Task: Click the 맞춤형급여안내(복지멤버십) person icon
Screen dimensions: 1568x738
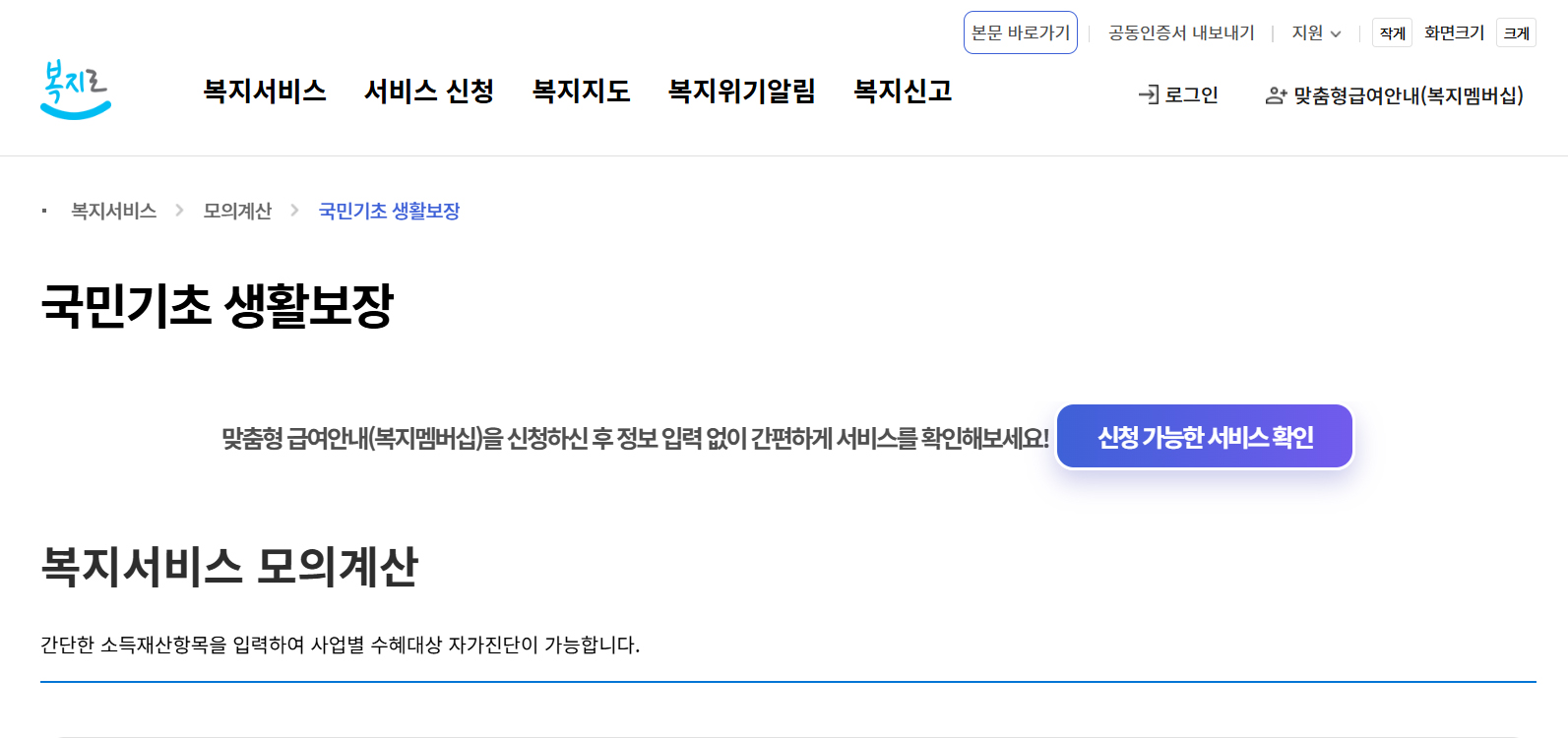Action: 1276,95
